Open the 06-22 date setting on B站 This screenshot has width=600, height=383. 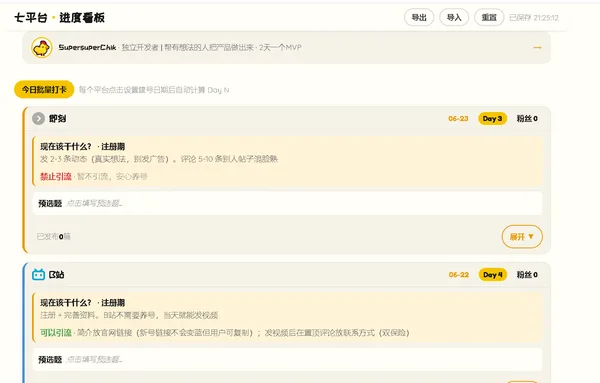click(x=458, y=275)
